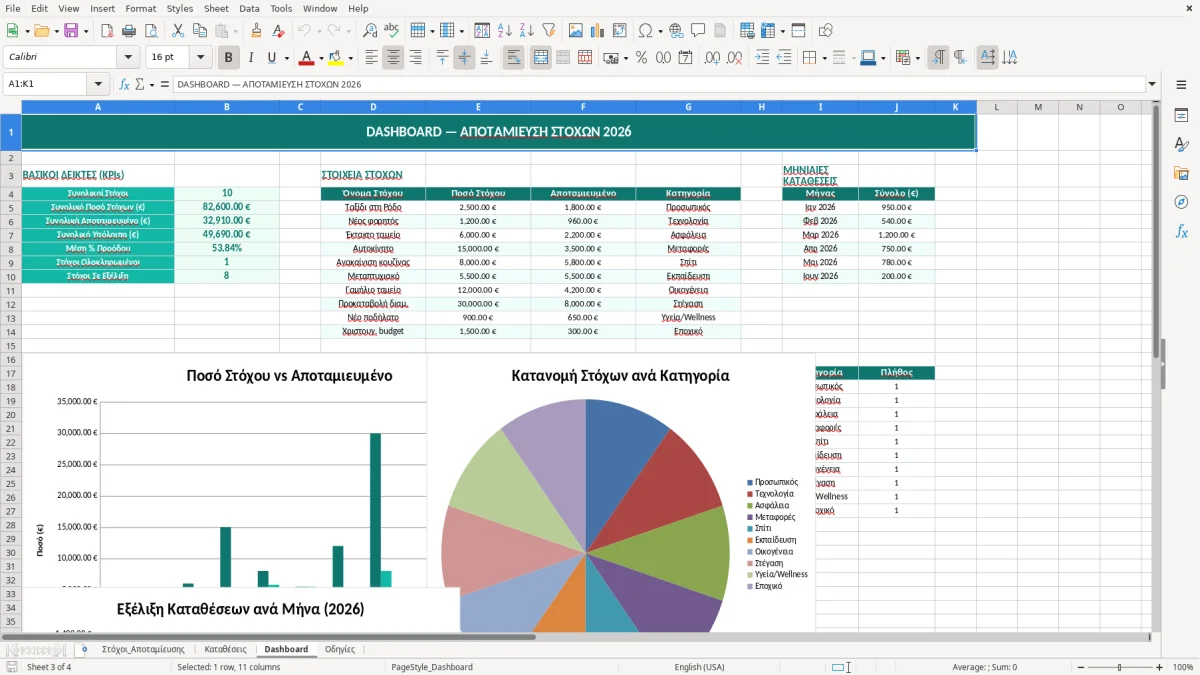Screen dimensions: 1200x675
Task: Open Font Color dropdown arrow
Action: pyautogui.click(x=320, y=58)
